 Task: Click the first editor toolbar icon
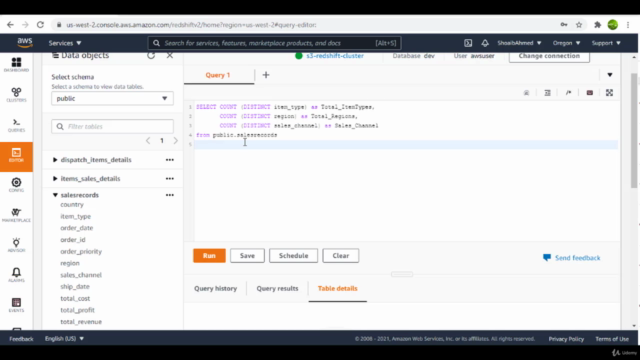click(527, 93)
